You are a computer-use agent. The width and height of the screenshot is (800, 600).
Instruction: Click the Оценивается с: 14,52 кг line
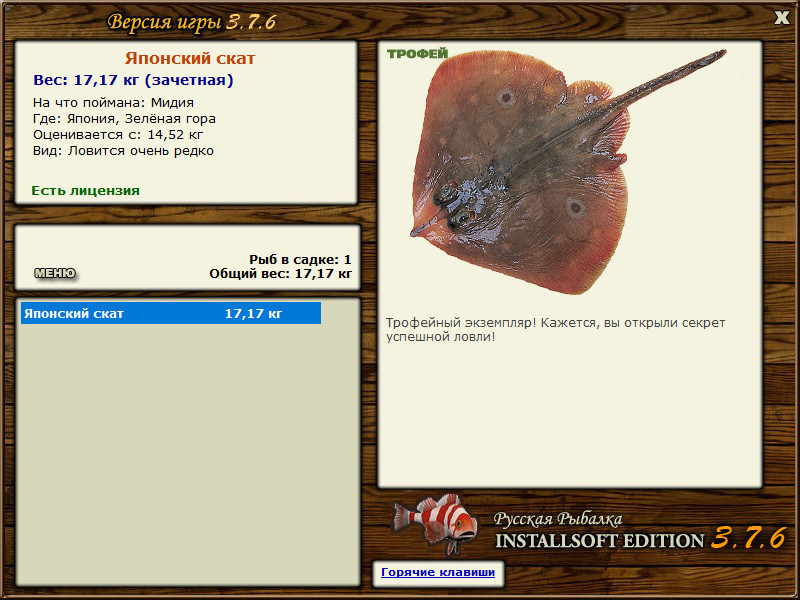[118, 135]
